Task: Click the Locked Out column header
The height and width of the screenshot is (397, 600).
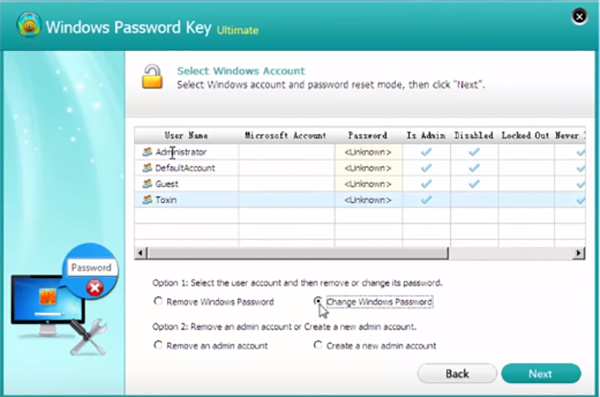Action: 525,136
